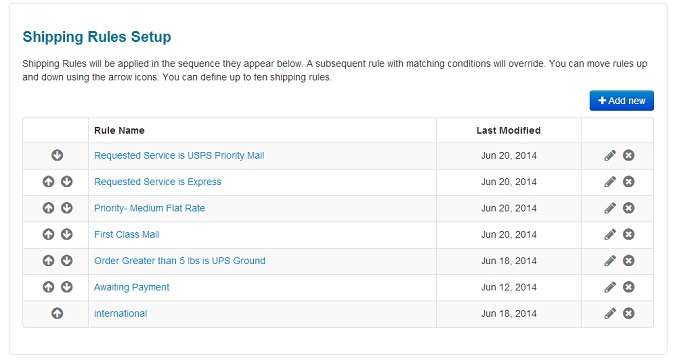The height and width of the screenshot is (360, 675).
Task: Move international rule up
Action: [x=57, y=313]
